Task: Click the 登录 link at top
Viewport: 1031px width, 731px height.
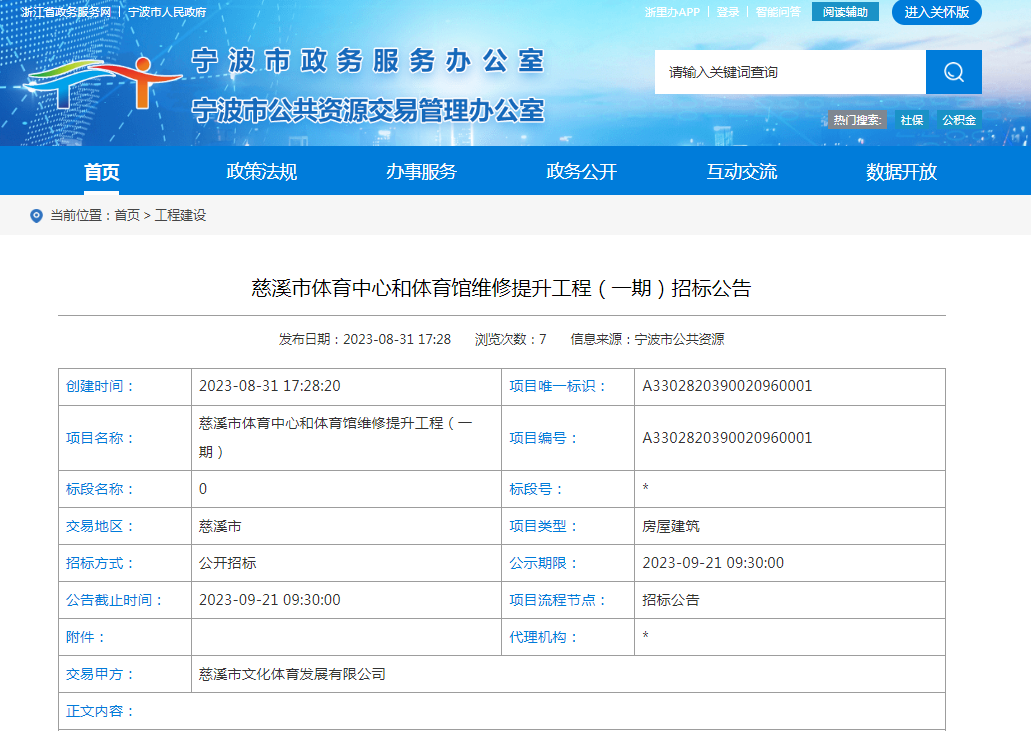Action: tap(728, 12)
